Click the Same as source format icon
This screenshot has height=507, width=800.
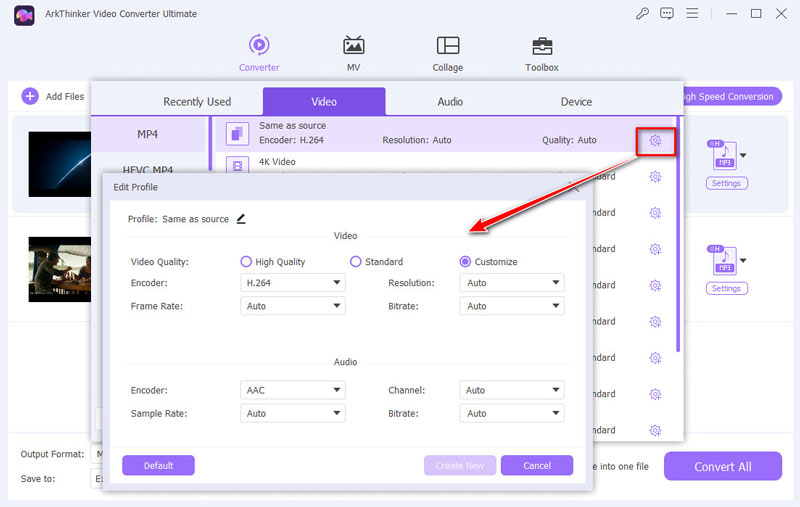[237, 134]
